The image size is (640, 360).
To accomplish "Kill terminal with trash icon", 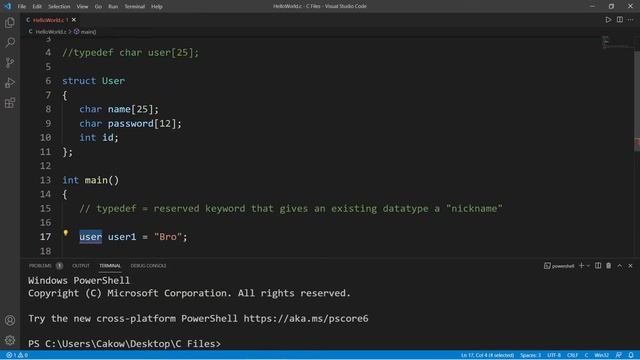I will coord(609,266).
